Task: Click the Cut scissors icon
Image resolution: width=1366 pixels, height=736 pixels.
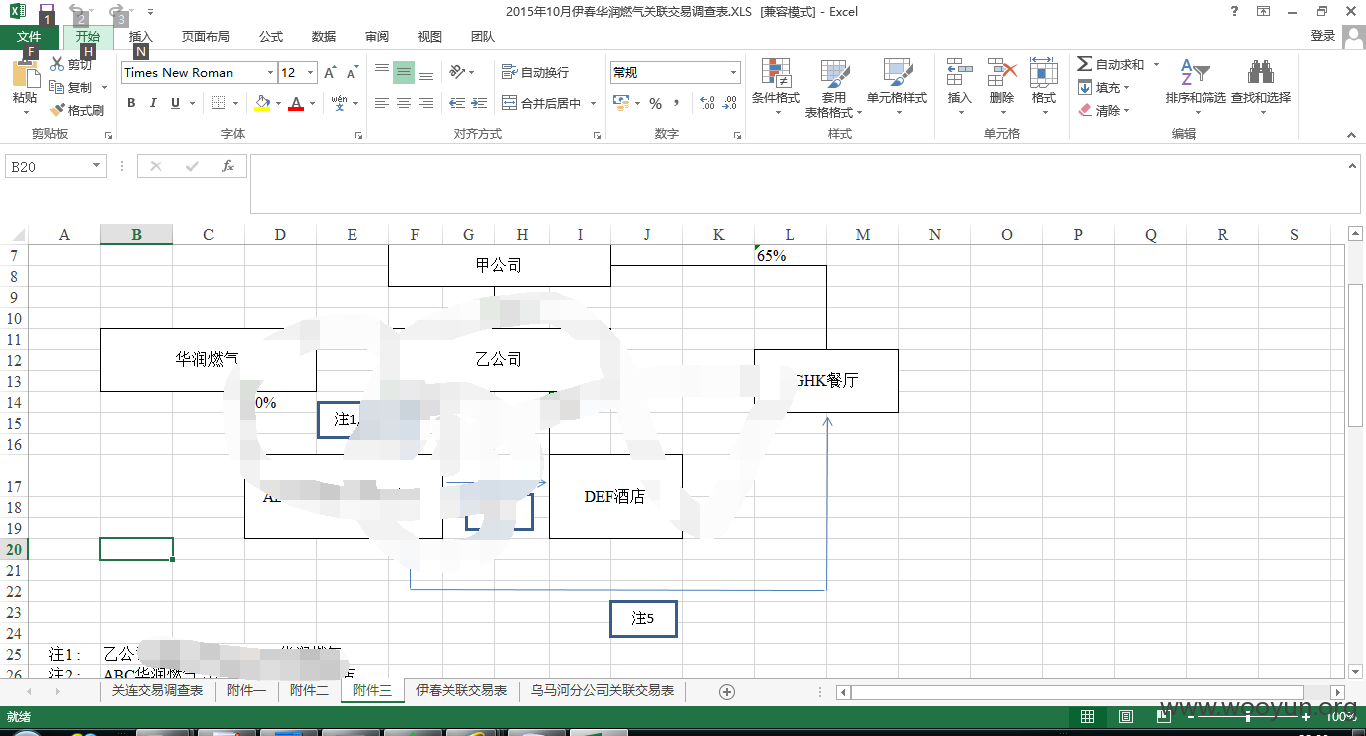Action: tap(57, 65)
